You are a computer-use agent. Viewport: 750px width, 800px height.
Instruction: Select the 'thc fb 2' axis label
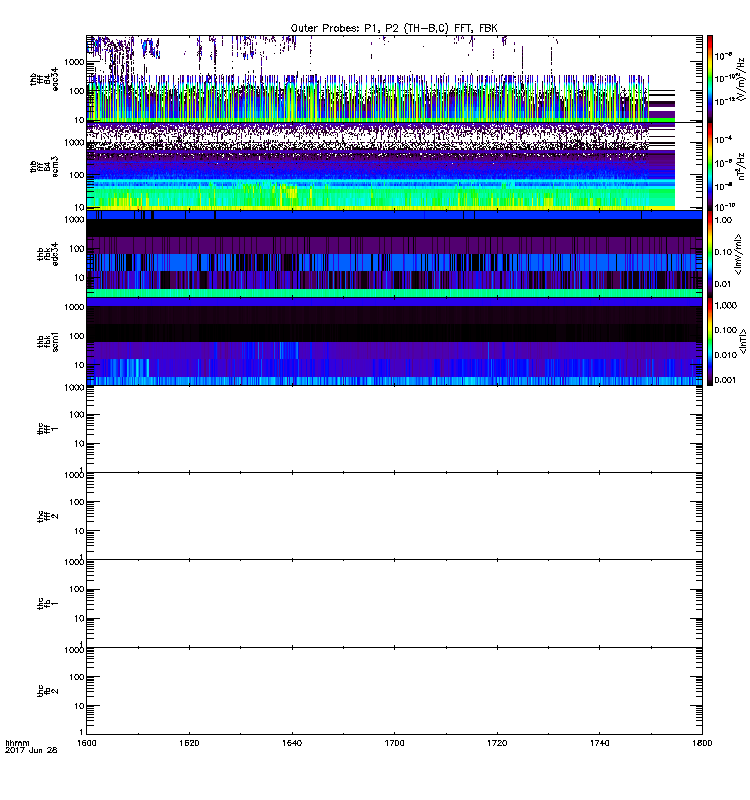tap(47, 691)
